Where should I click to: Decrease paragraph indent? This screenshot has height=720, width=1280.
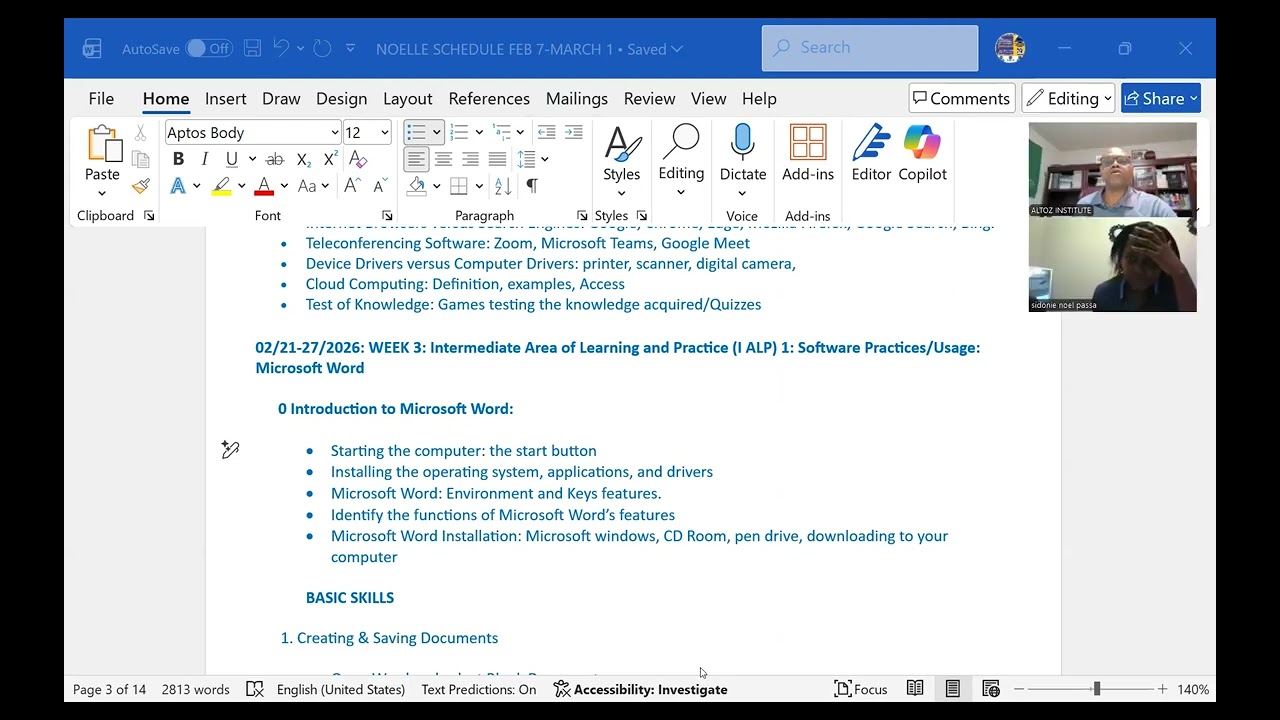(x=546, y=132)
